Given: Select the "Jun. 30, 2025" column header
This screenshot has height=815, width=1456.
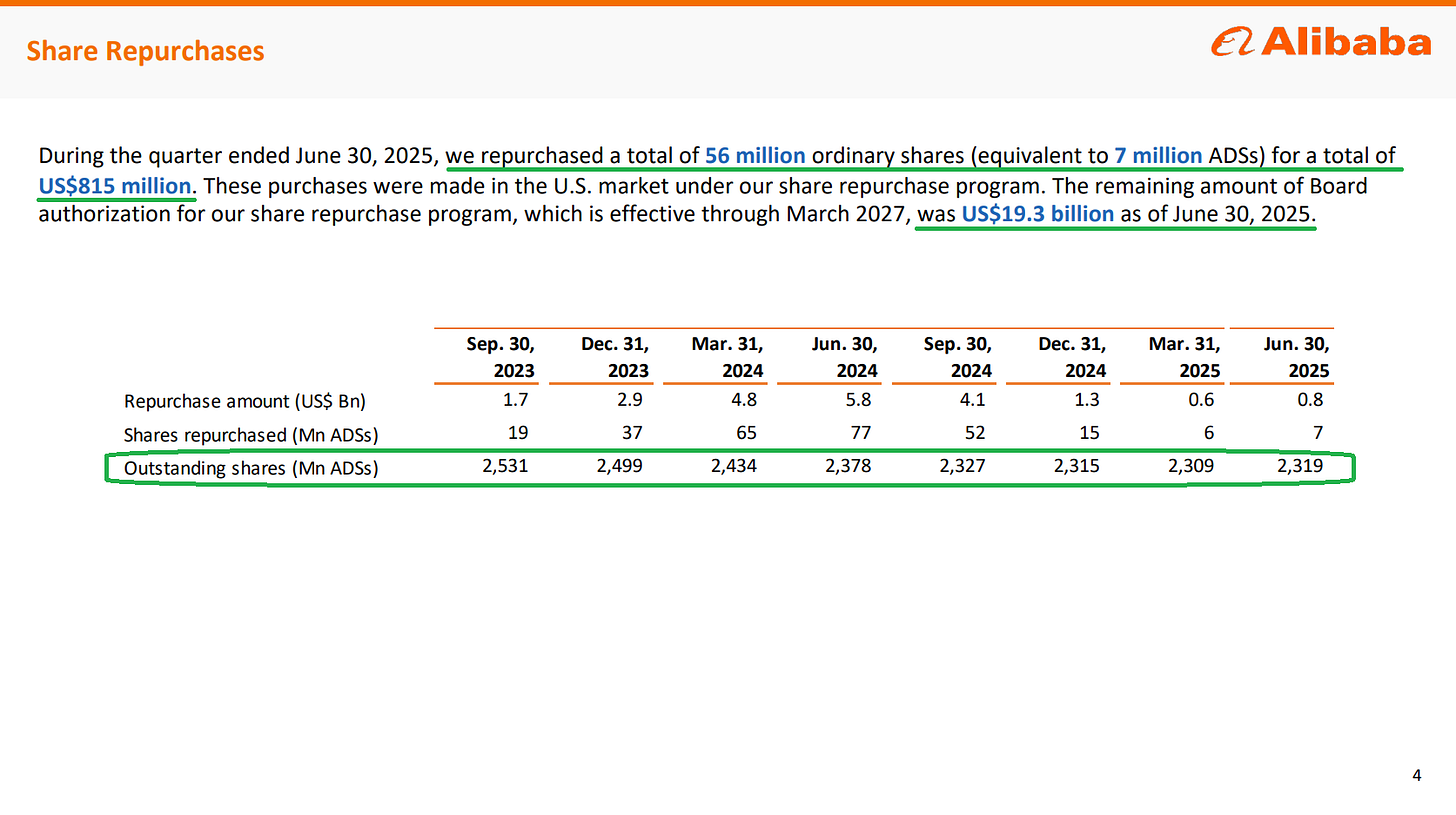Looking at the screenshot, I should (x=1297, y=357).
